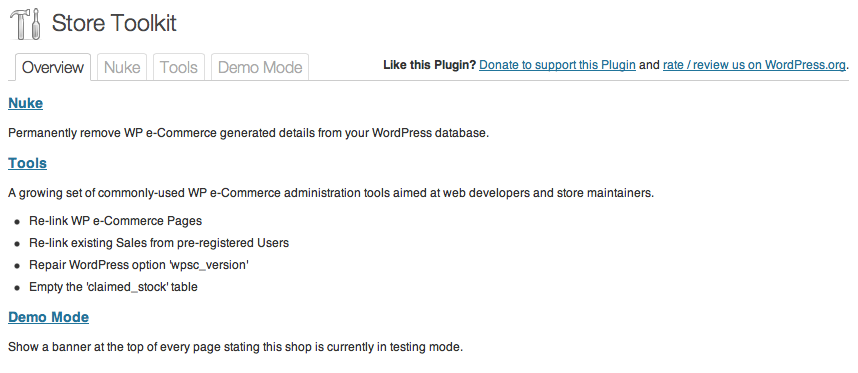Follow the Donate to support this Plugin link
The height and width of the screenshot is (373, 858).
557,65
